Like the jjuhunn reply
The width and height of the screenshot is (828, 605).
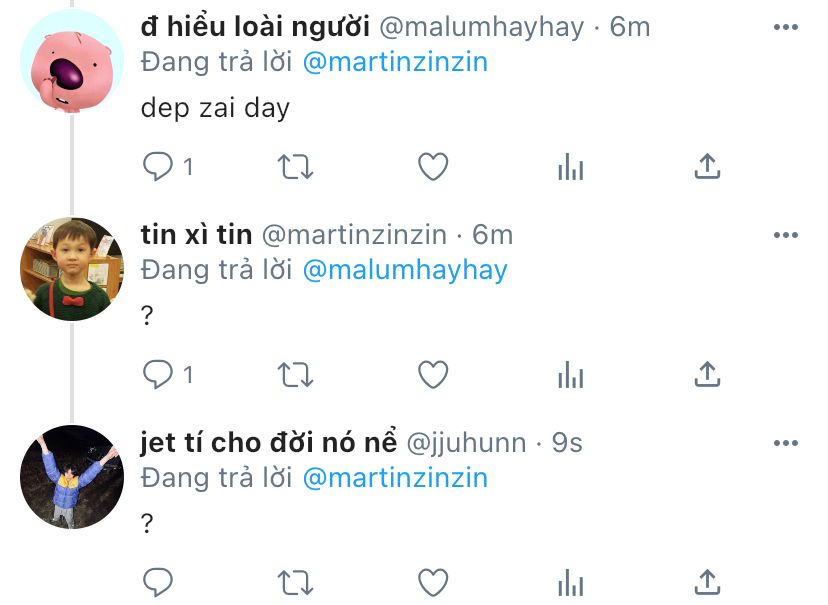pos(433,582)
